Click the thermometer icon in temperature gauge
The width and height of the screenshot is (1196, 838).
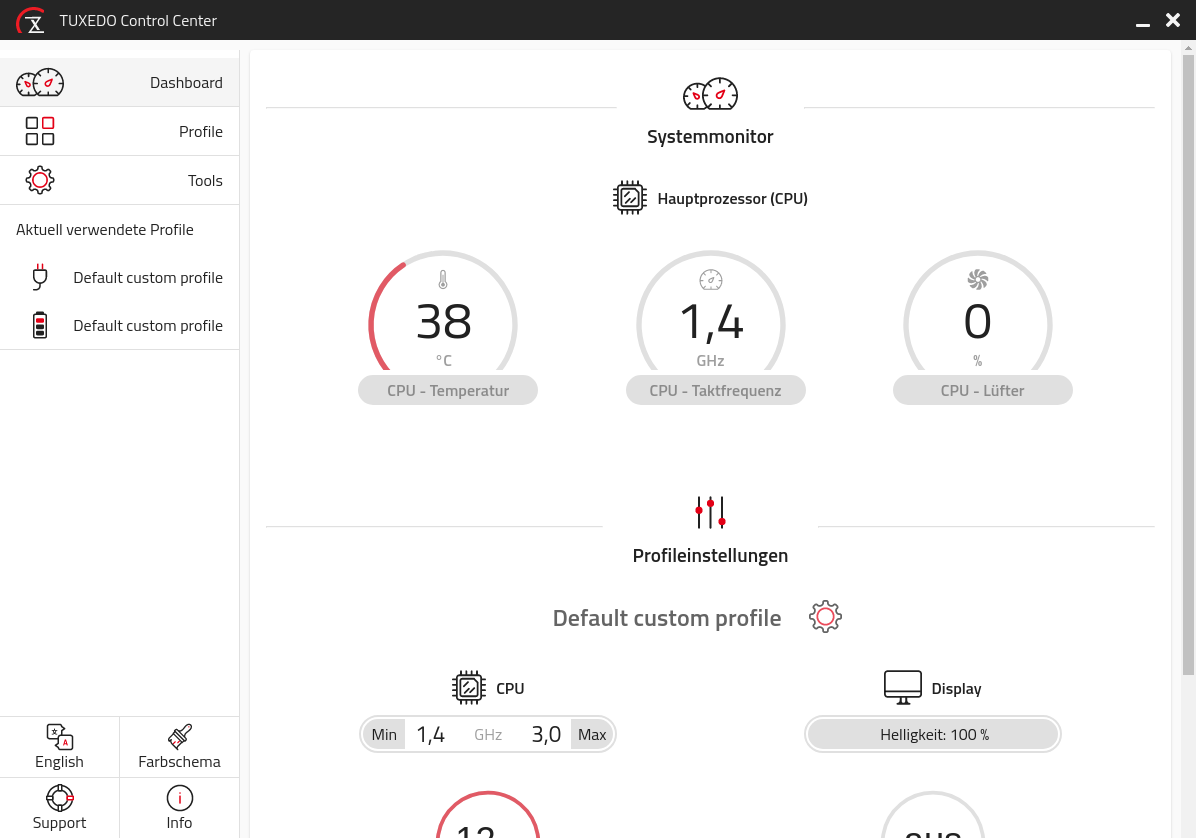(x=443, y=280)
